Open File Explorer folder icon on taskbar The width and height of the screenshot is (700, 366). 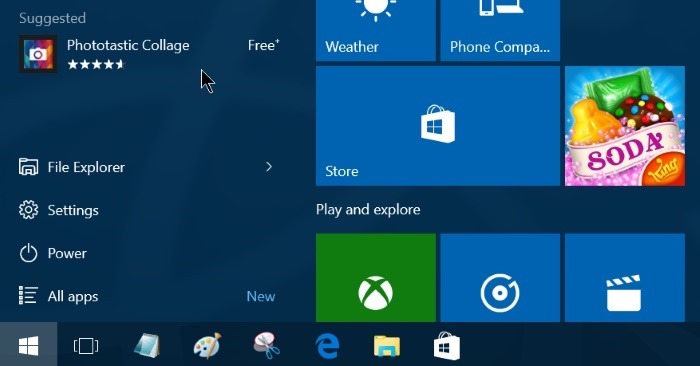click(x=387, y=346)
